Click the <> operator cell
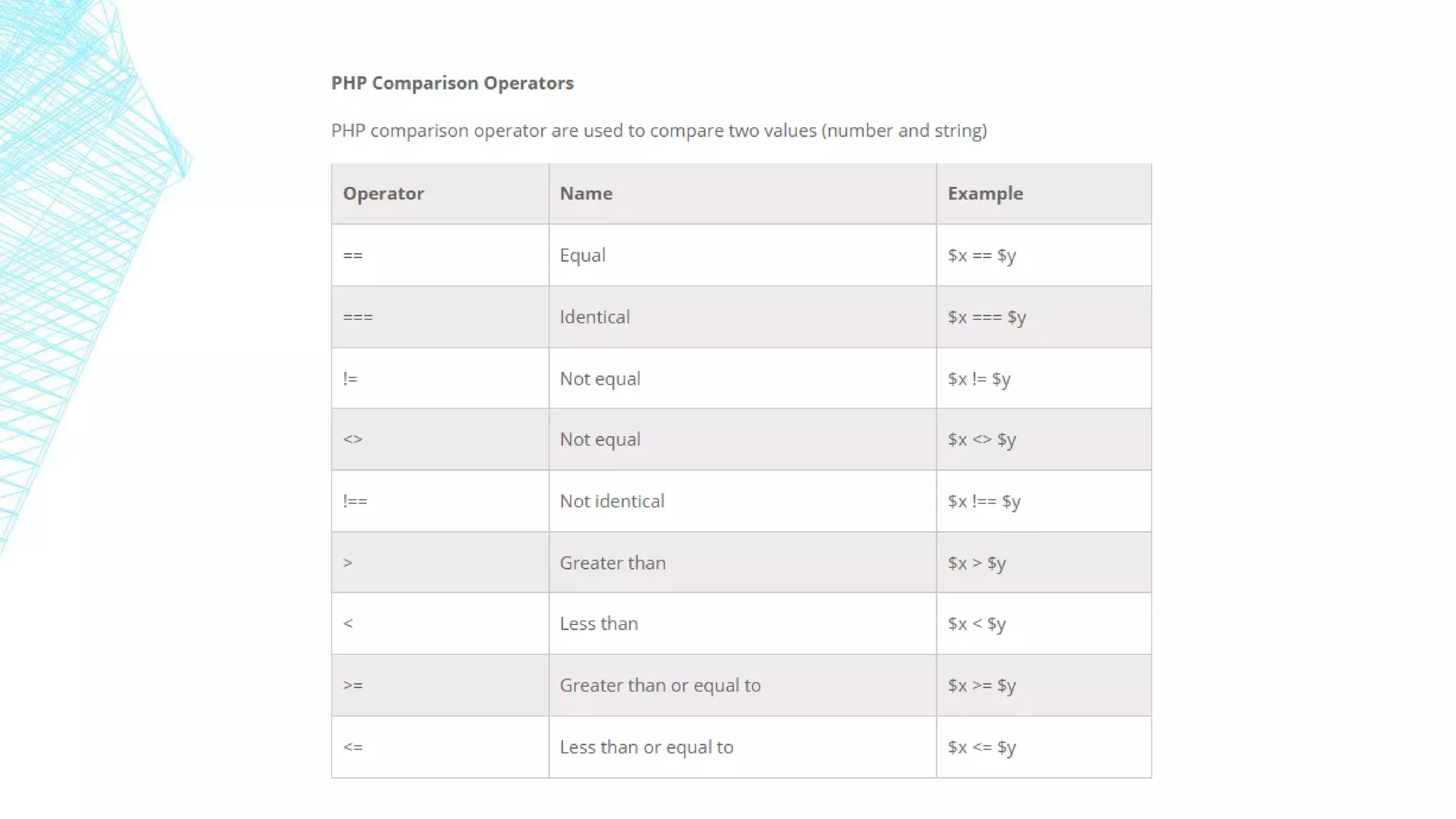 click(x=440, y=439)
